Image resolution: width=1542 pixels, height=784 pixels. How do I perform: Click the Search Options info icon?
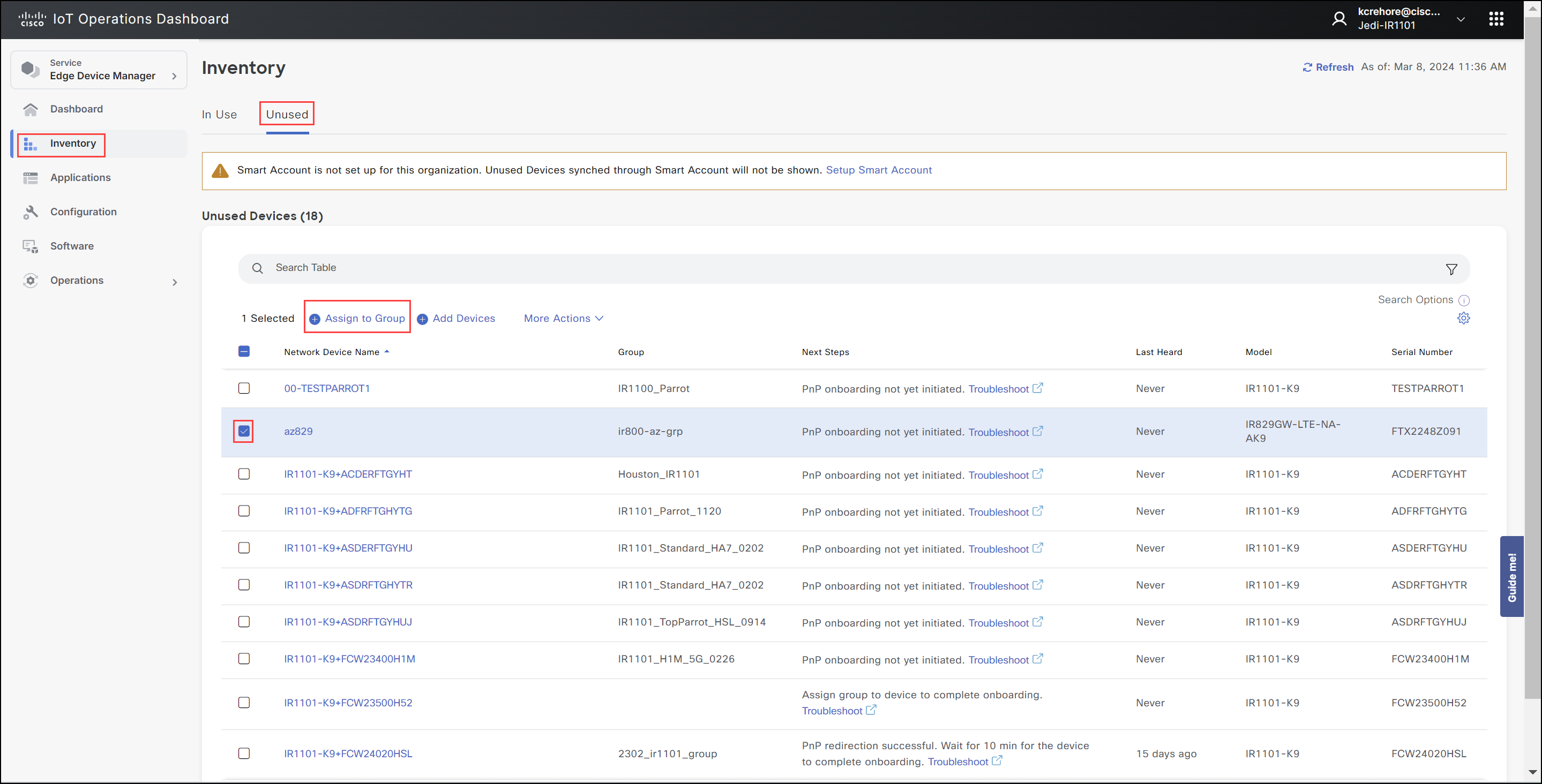[1464, 300]
